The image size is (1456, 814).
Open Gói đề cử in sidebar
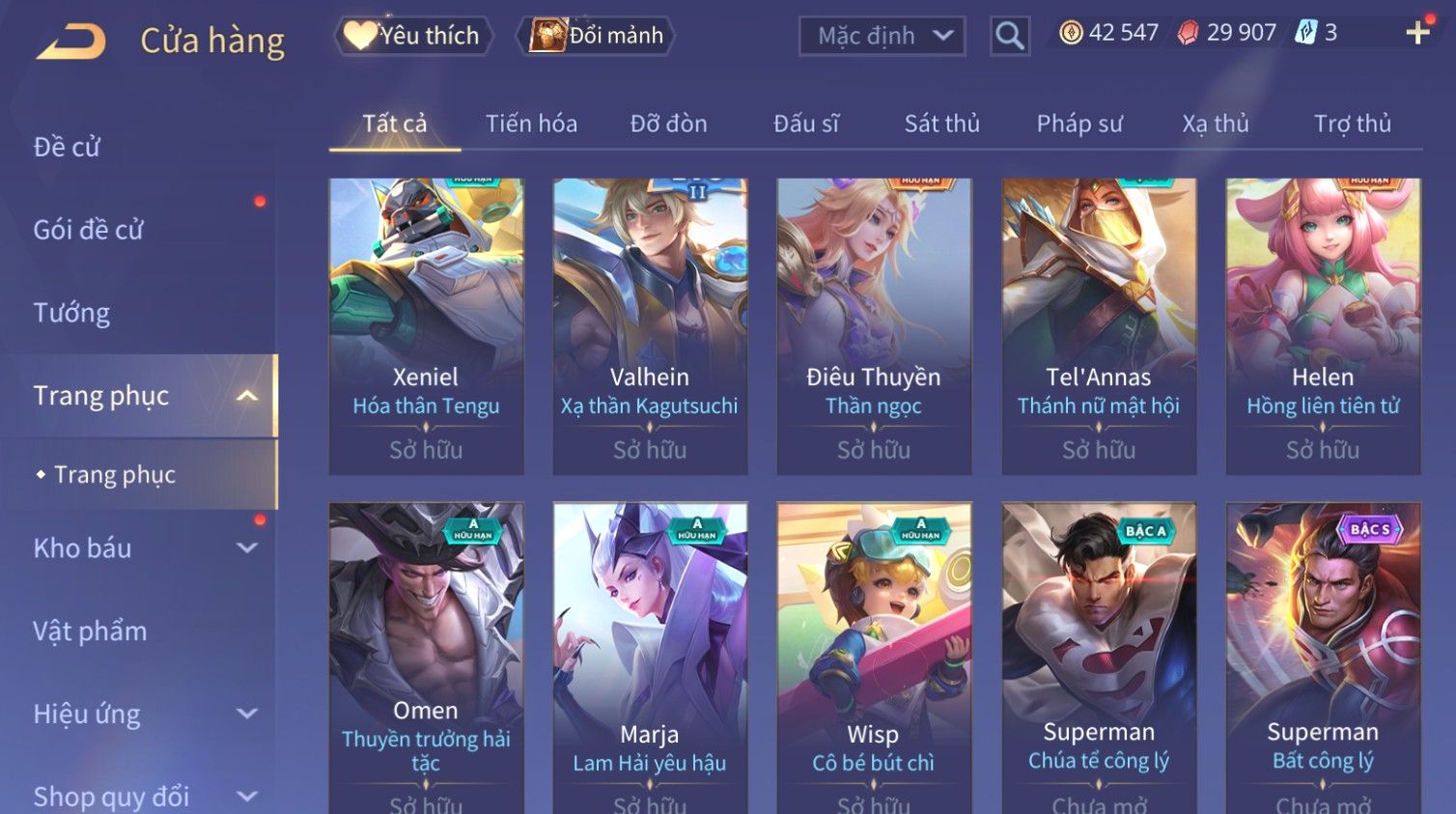tap(88, 230)
